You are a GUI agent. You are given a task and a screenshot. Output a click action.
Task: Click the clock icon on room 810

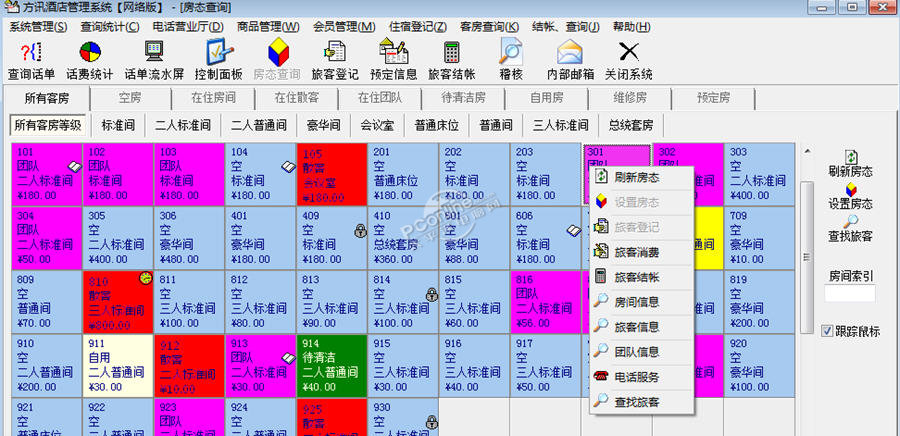(x=146, y=278)
